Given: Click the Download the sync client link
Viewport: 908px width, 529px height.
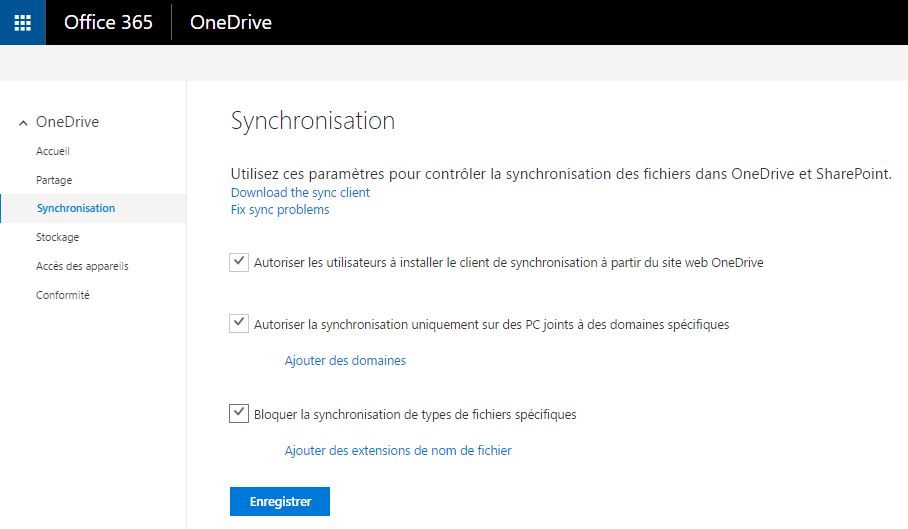Looking at the screenshot, I should pos(300,192).
